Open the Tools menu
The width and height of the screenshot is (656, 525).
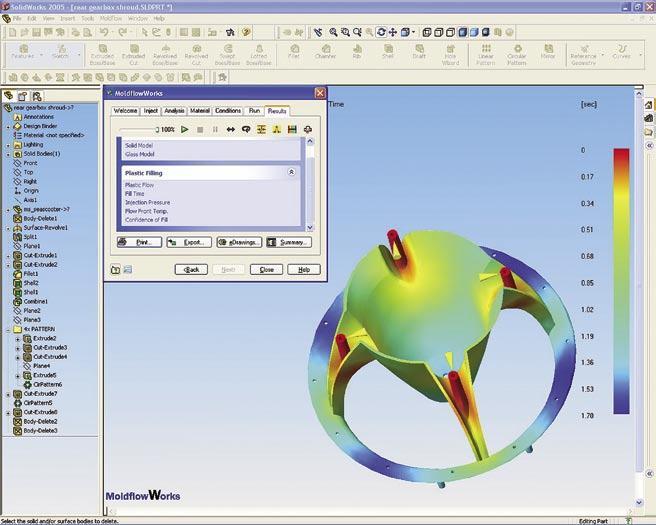87,18
